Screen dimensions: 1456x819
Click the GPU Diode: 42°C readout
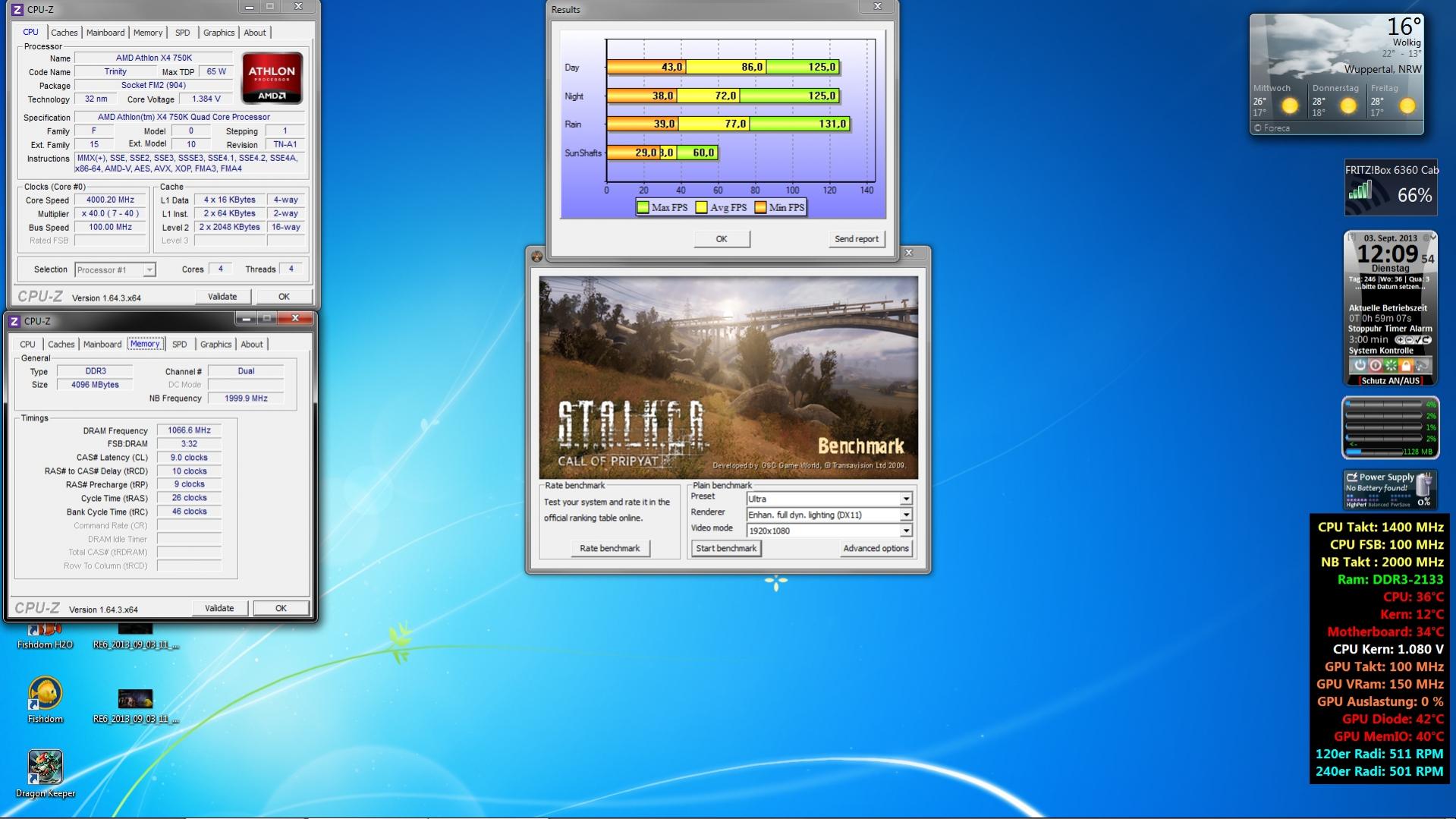pyautogui.click(x=1393, y=719)
